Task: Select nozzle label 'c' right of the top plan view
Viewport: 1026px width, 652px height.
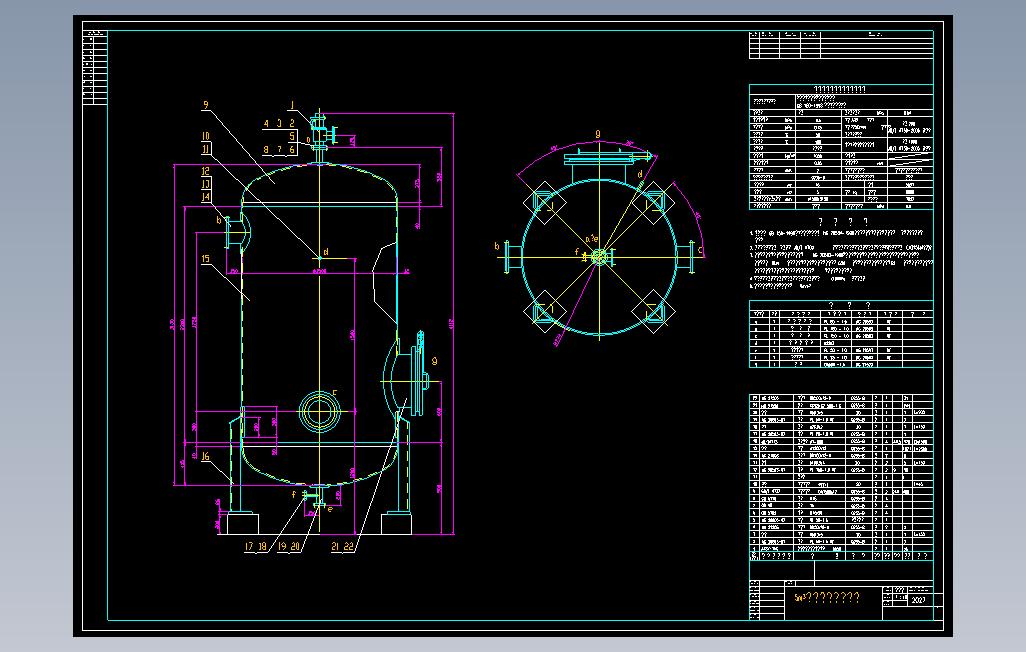Action: pyautogui.click(x=700, y=250)
